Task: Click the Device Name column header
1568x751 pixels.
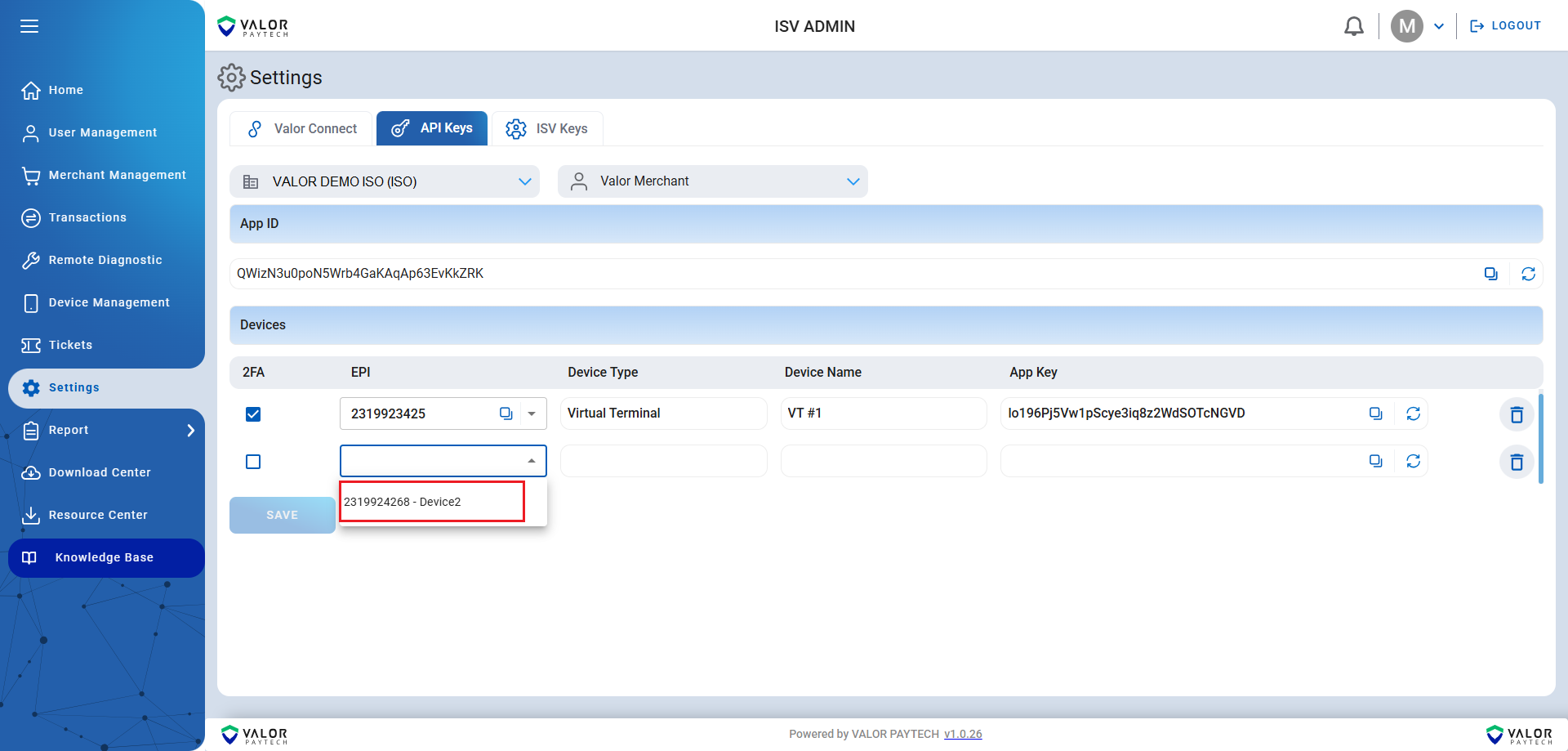Action: [x=822, y=373]
